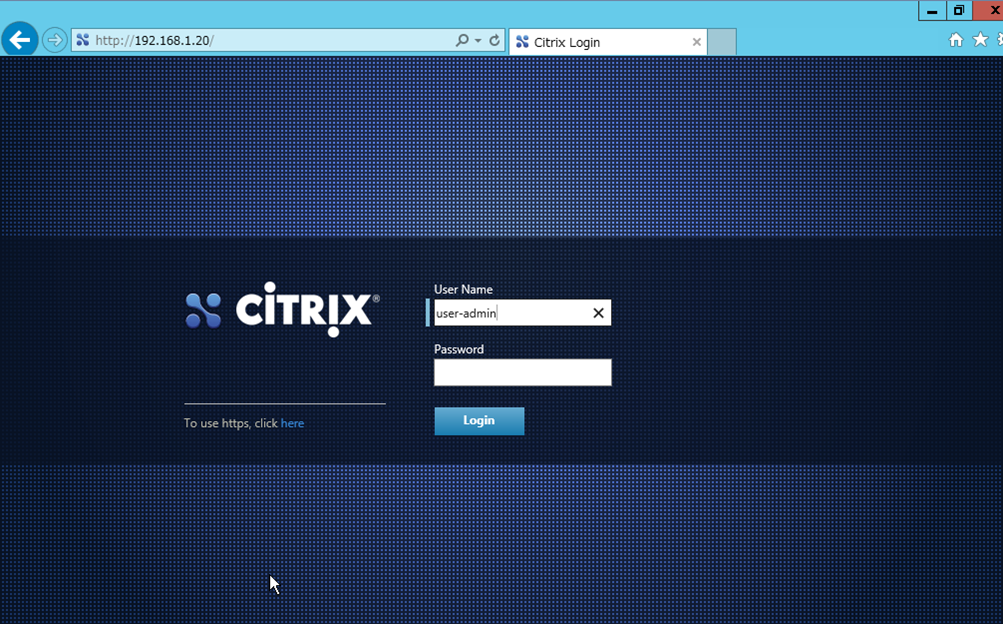
Task: Go back using the browser back arrow
Action: coord(20,40)
